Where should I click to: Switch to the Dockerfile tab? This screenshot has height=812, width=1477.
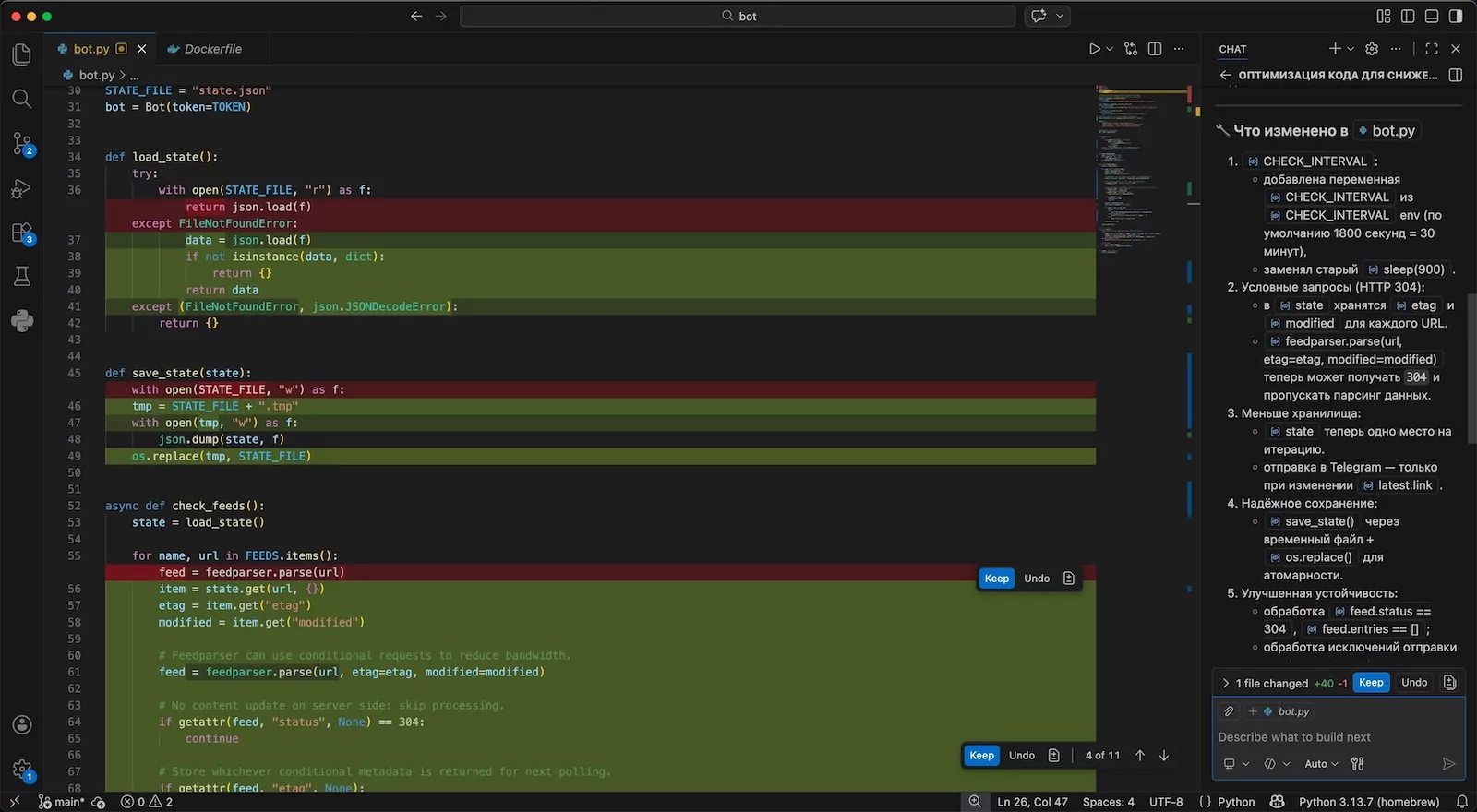pos(212,49)
